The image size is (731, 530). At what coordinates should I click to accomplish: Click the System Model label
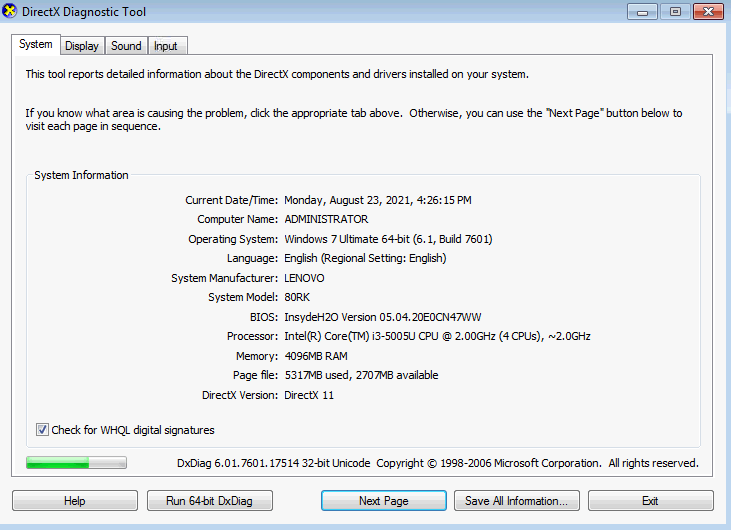pyautogui.click(x=243, y=297)
